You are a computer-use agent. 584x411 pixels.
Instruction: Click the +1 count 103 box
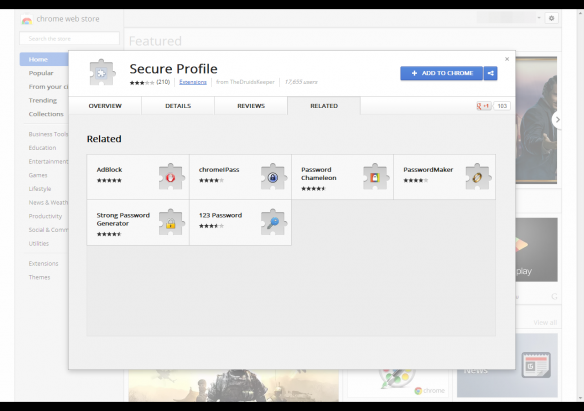[502, 106]
